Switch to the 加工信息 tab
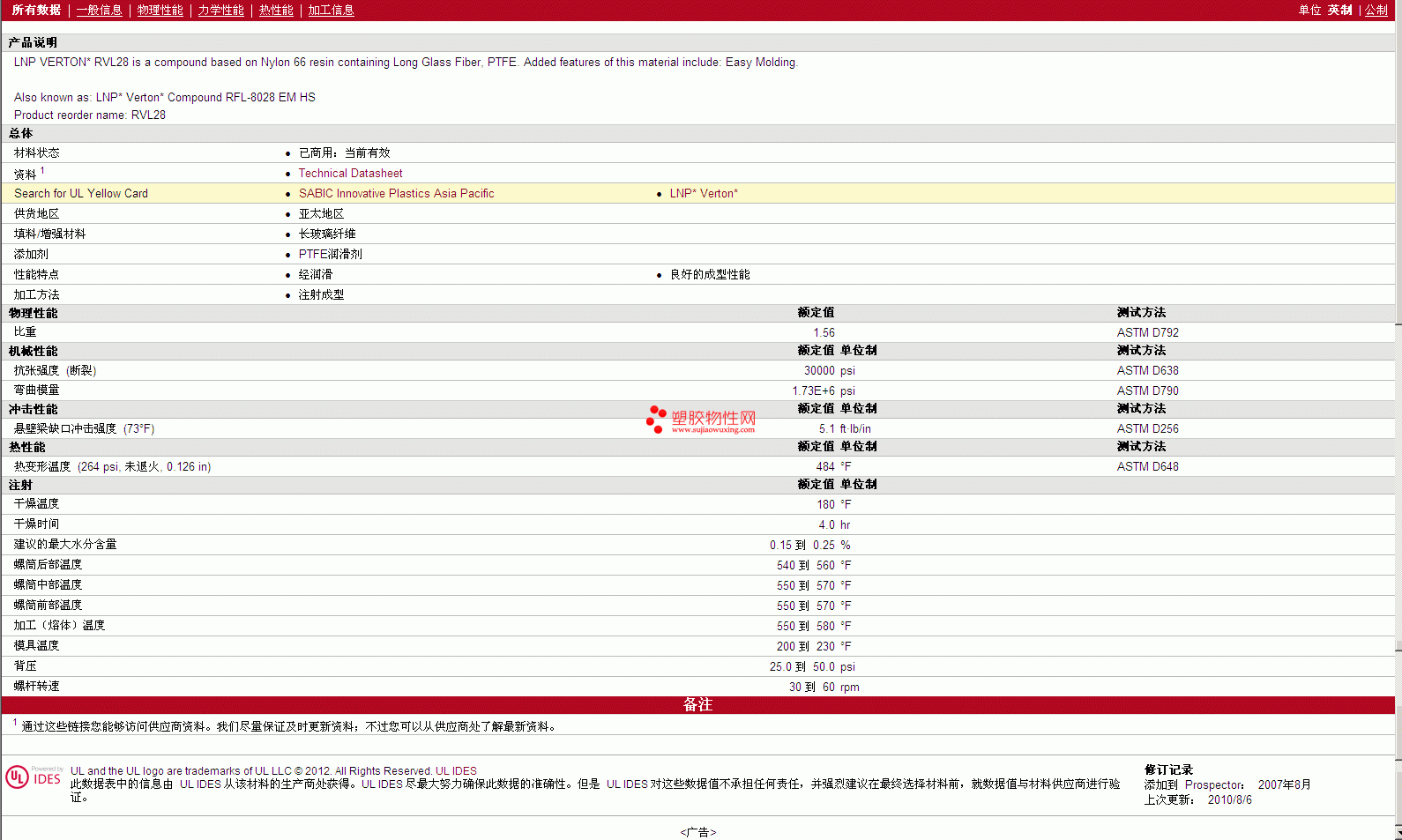This screenshot has height=840, width=1402. coord(331,10)
